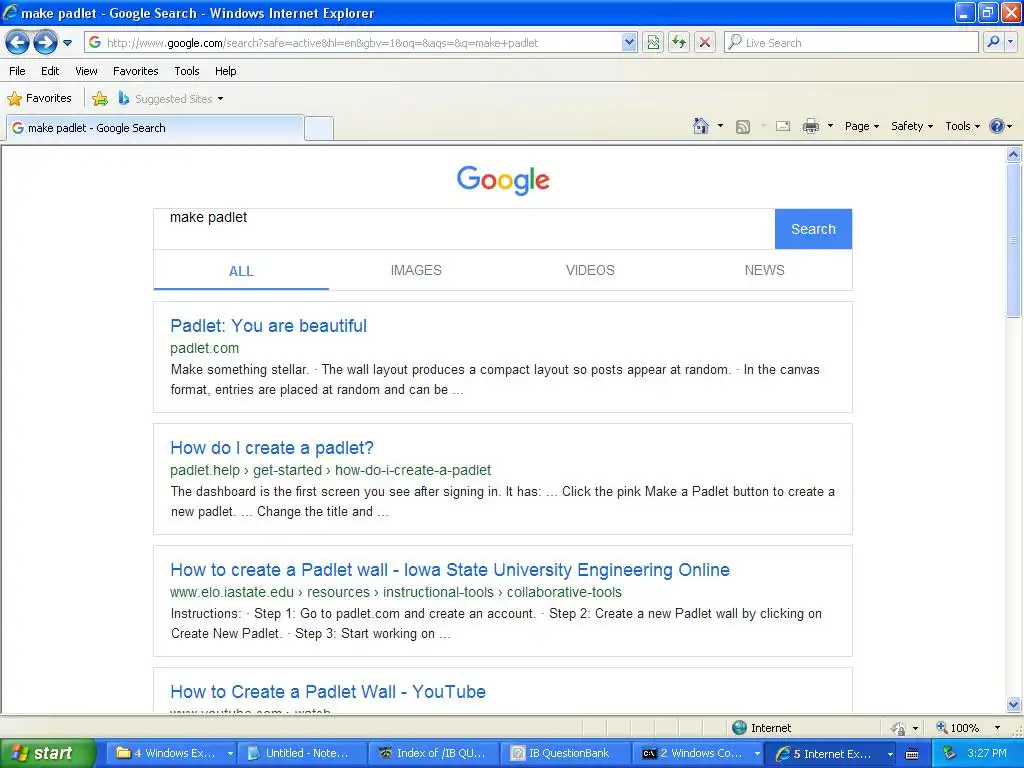Click the 3:27 PM clock
Screen dimensions: 1024x768
click(x=987, y=753)
